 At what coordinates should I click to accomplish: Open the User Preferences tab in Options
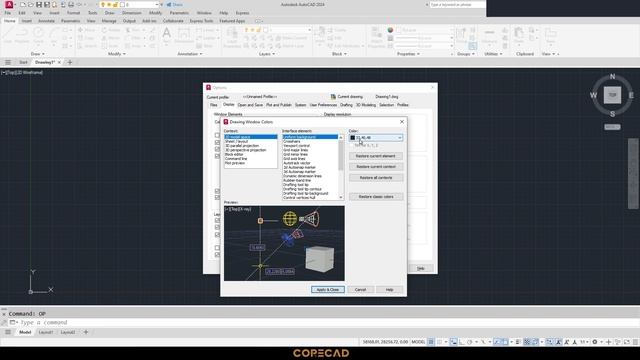[x=323, y=105]
